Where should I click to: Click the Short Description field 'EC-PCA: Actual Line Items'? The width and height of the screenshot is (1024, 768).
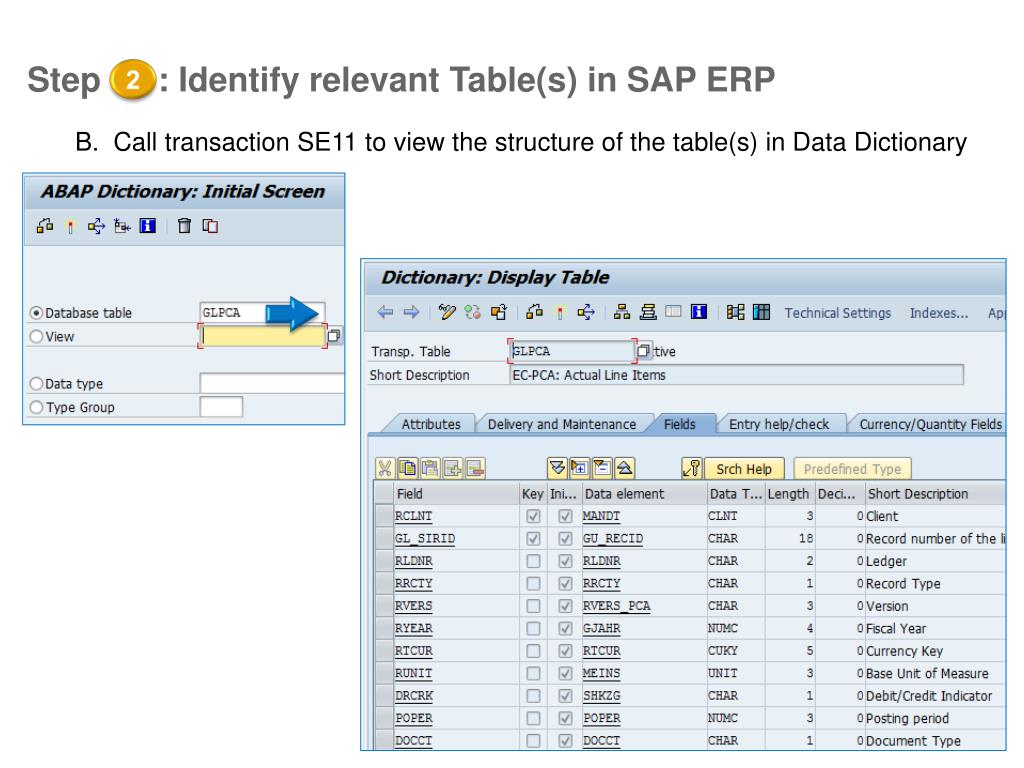click(737, 375)
